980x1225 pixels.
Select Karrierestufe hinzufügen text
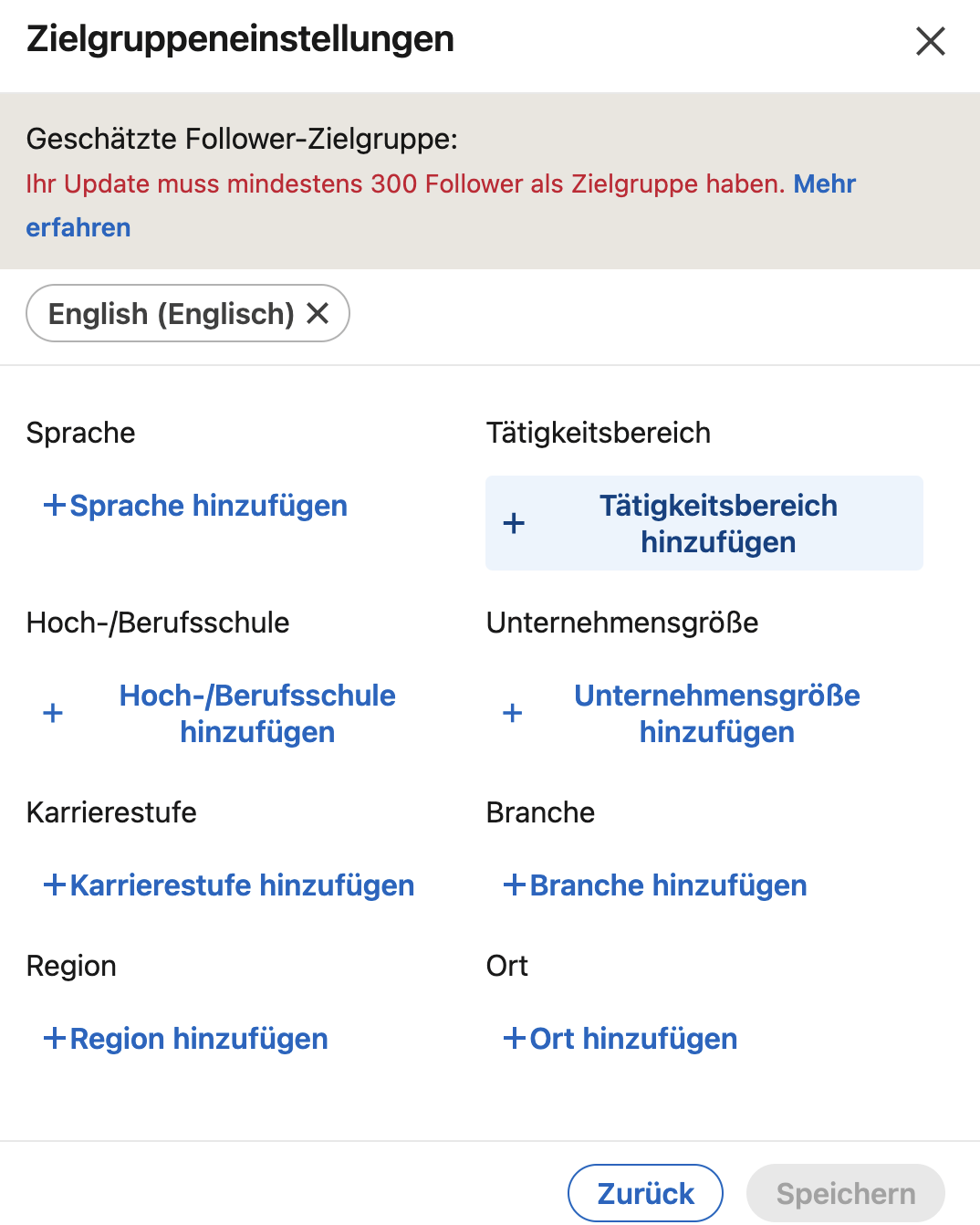point(243,885)
